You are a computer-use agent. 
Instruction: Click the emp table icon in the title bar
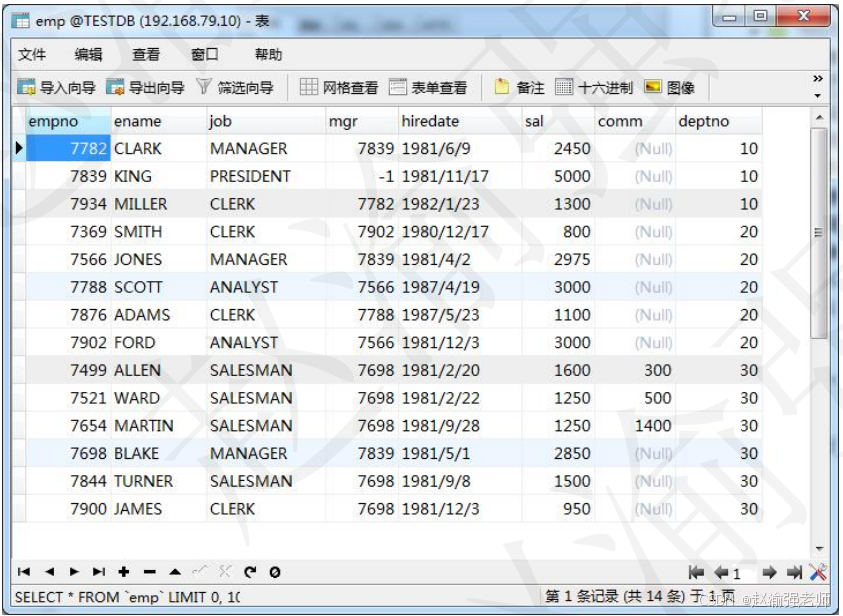point(20,20)
